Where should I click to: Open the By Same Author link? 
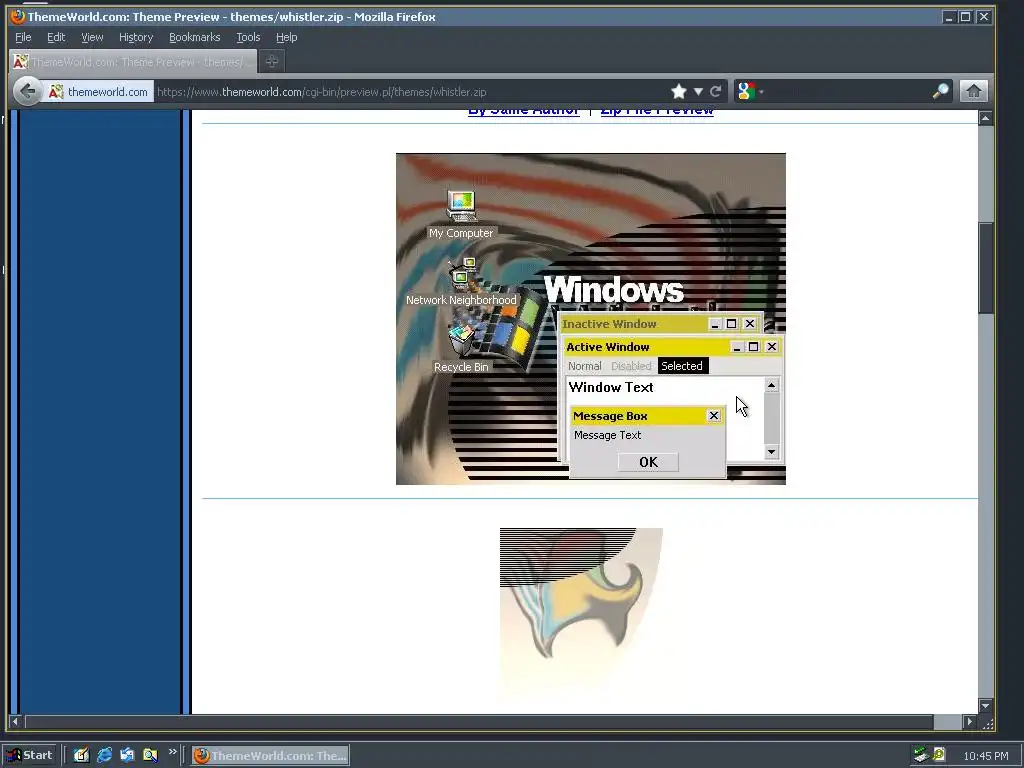(524, 112)
